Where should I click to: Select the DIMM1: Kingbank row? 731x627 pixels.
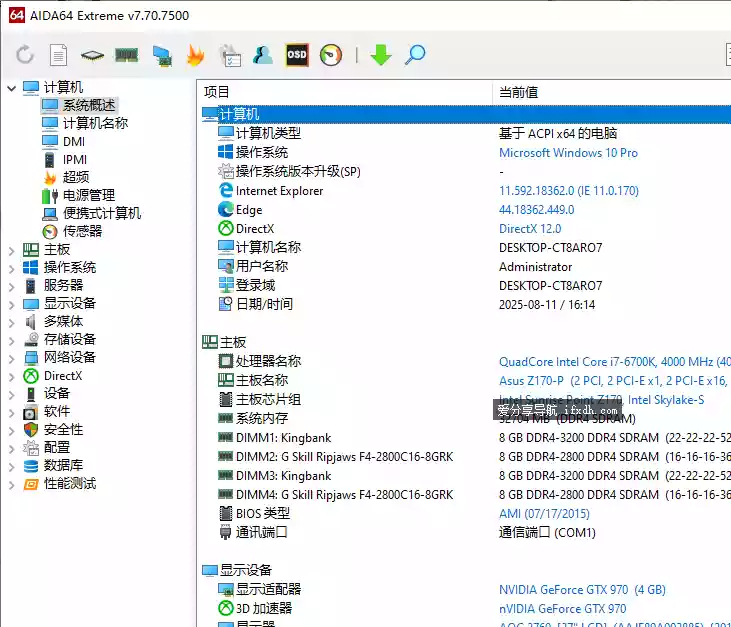point(474,438)
